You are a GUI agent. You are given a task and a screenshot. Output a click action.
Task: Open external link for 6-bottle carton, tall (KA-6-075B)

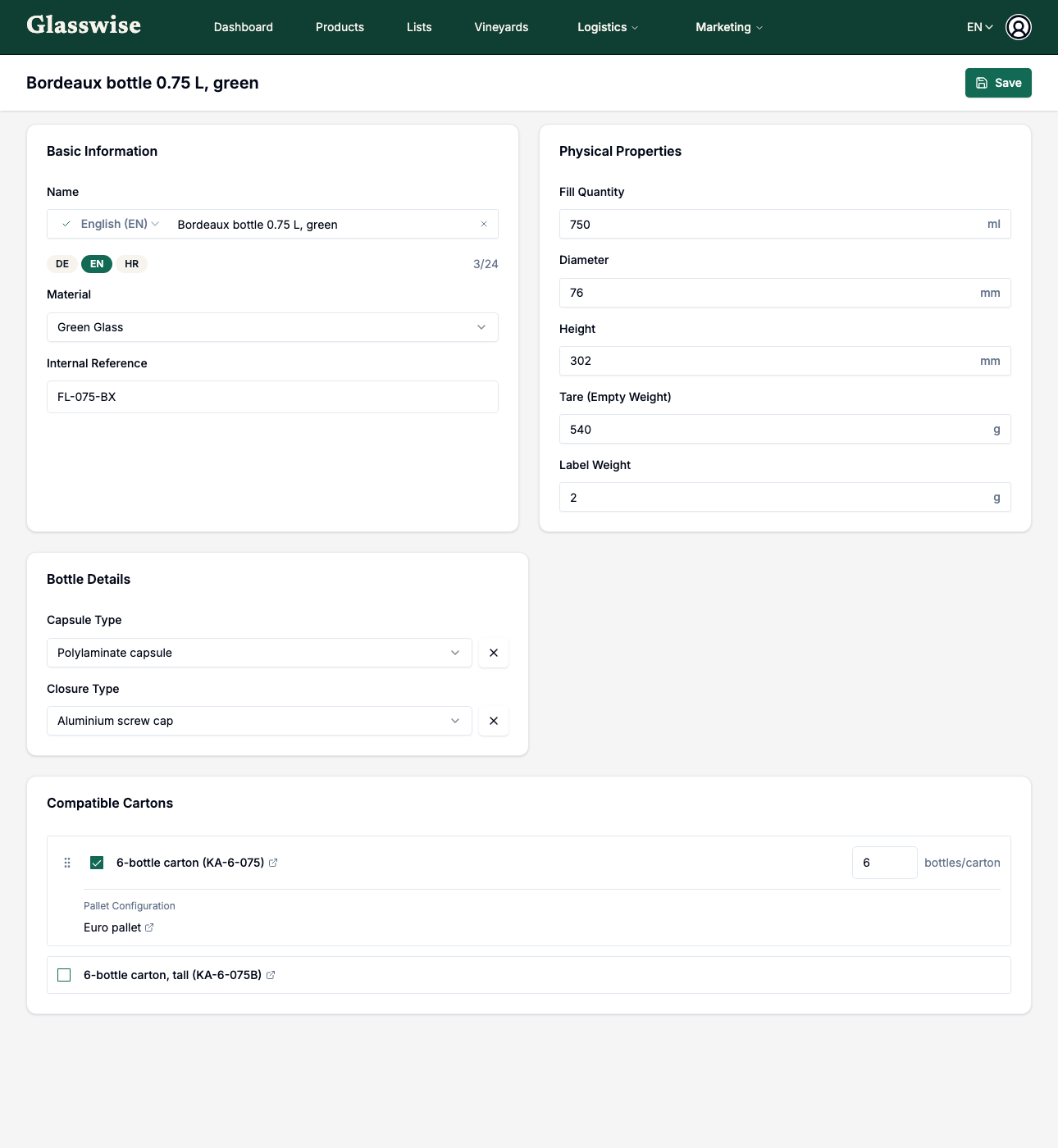pyautogui.click(x=271, y=975)
